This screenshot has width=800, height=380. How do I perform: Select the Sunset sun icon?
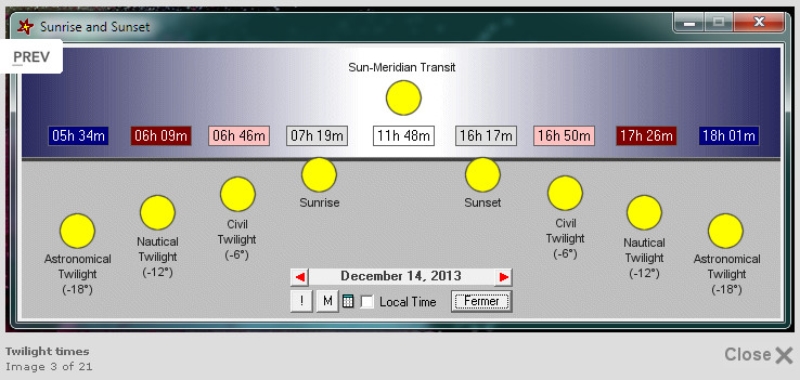[x=483, y=175]
